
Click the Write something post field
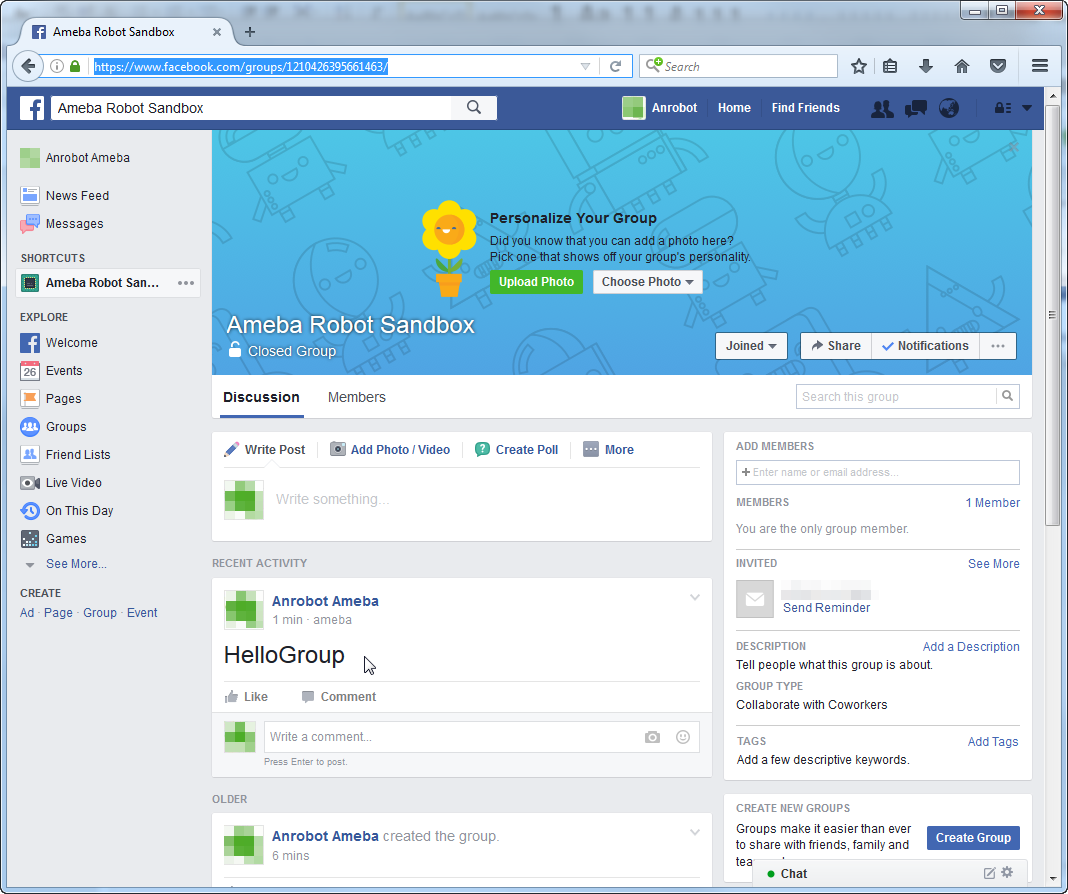[x=487, y=499]
